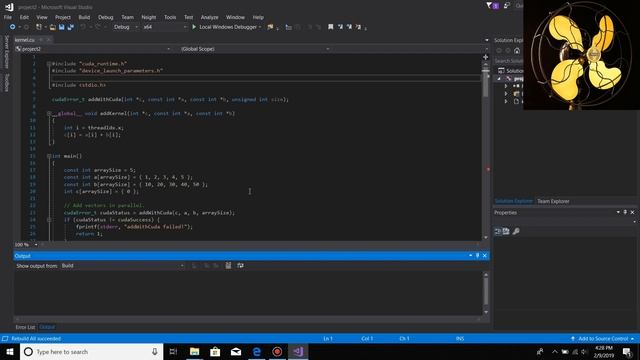This screenshot has height=360, width=640.
Task: Open Microsoft Store from the taskbar
Action: (215, 352)
